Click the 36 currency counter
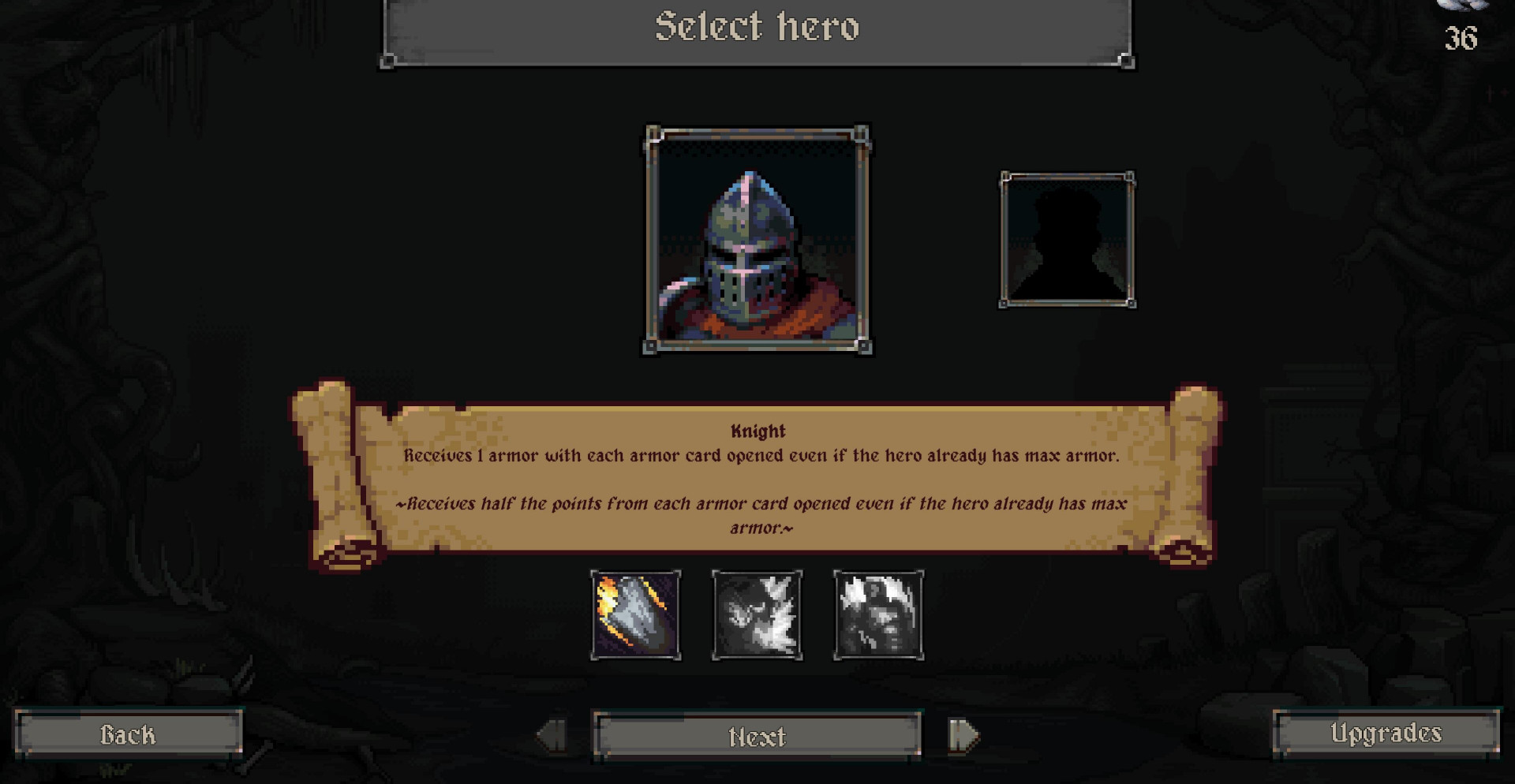This screenshot has height=784, width=1515. 1461,39
